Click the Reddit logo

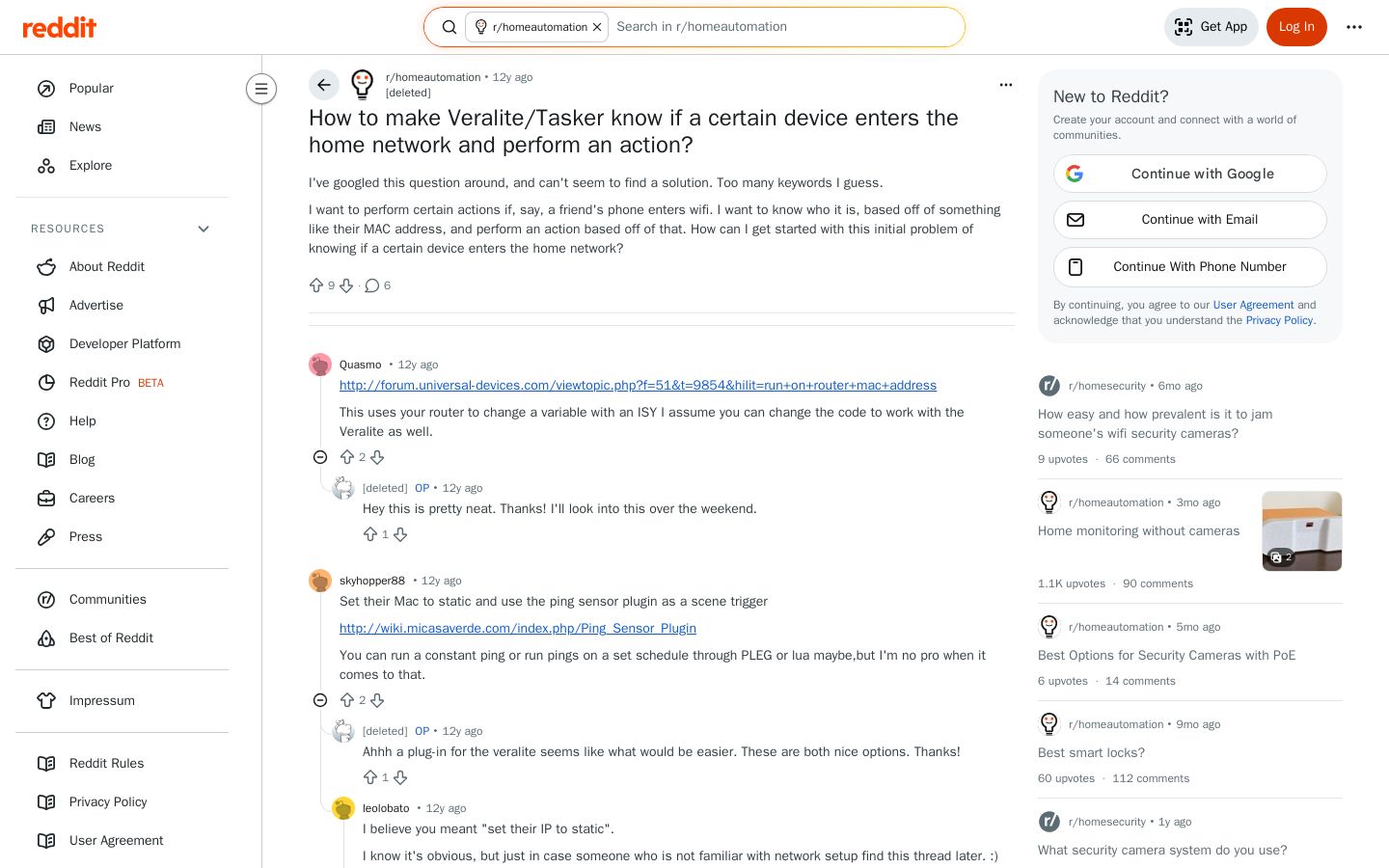pos(60,27)
